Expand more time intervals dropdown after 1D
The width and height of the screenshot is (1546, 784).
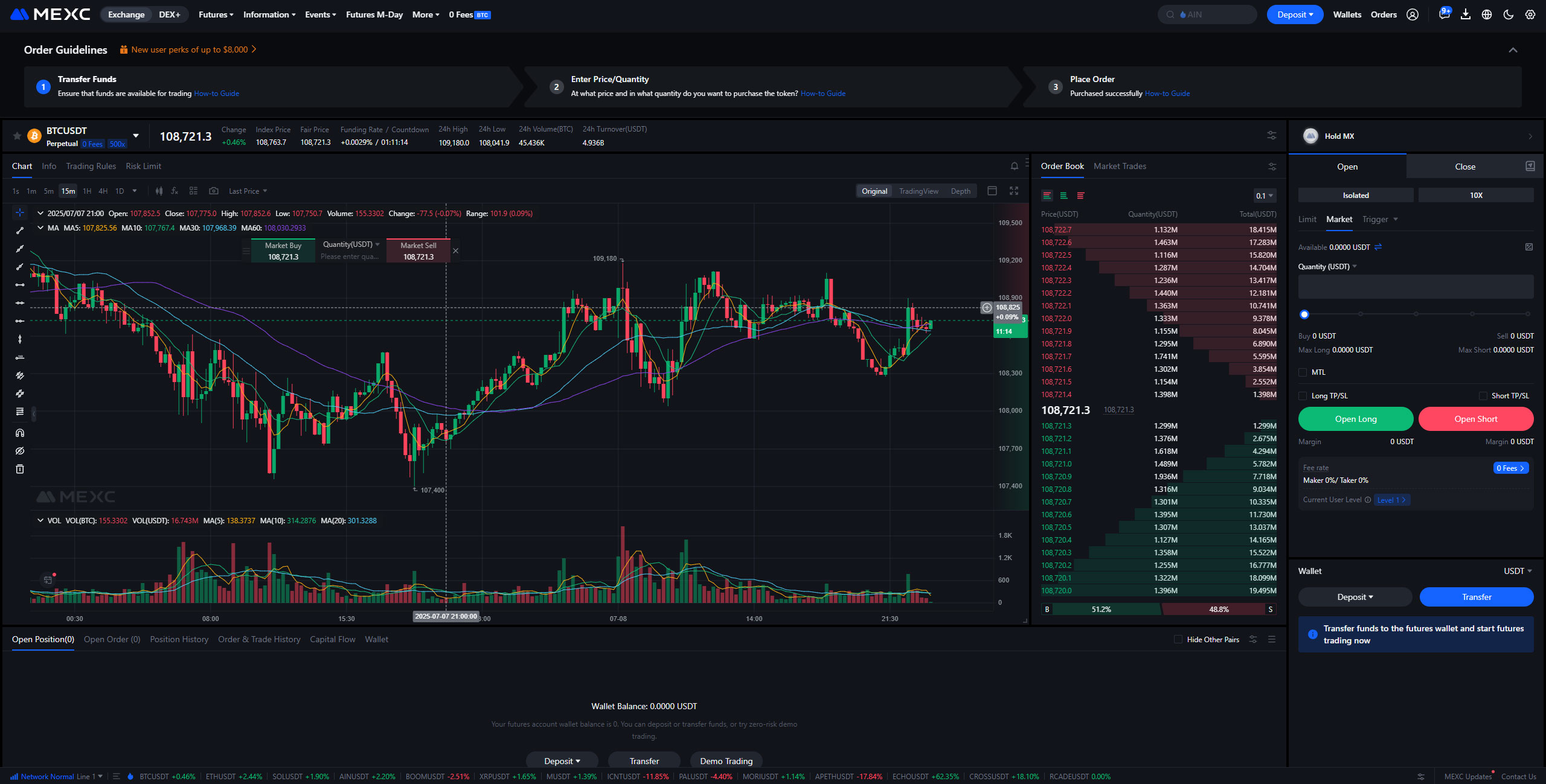click(135, 191)
